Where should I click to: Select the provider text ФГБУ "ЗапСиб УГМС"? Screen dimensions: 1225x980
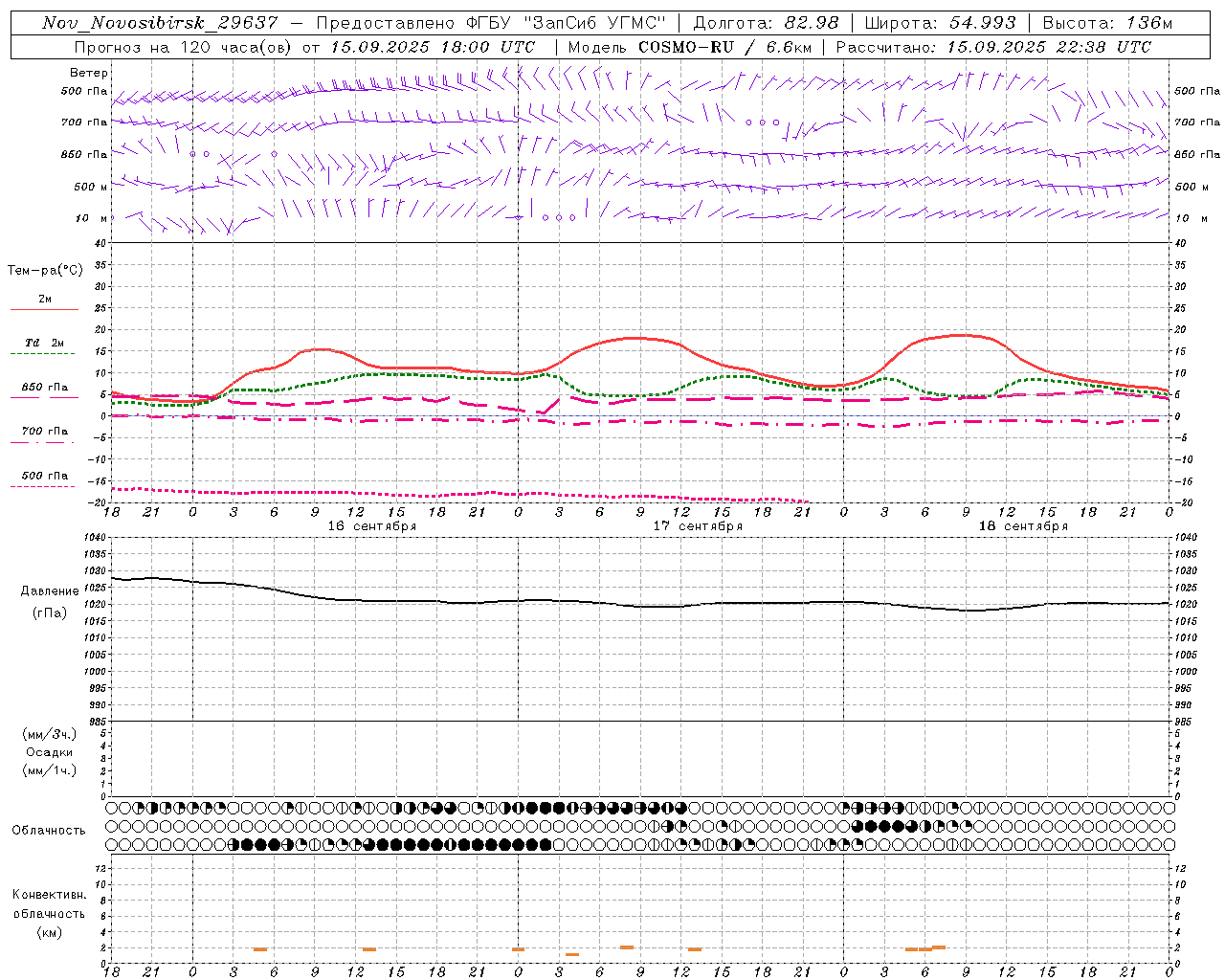click(x=565, y=23)
